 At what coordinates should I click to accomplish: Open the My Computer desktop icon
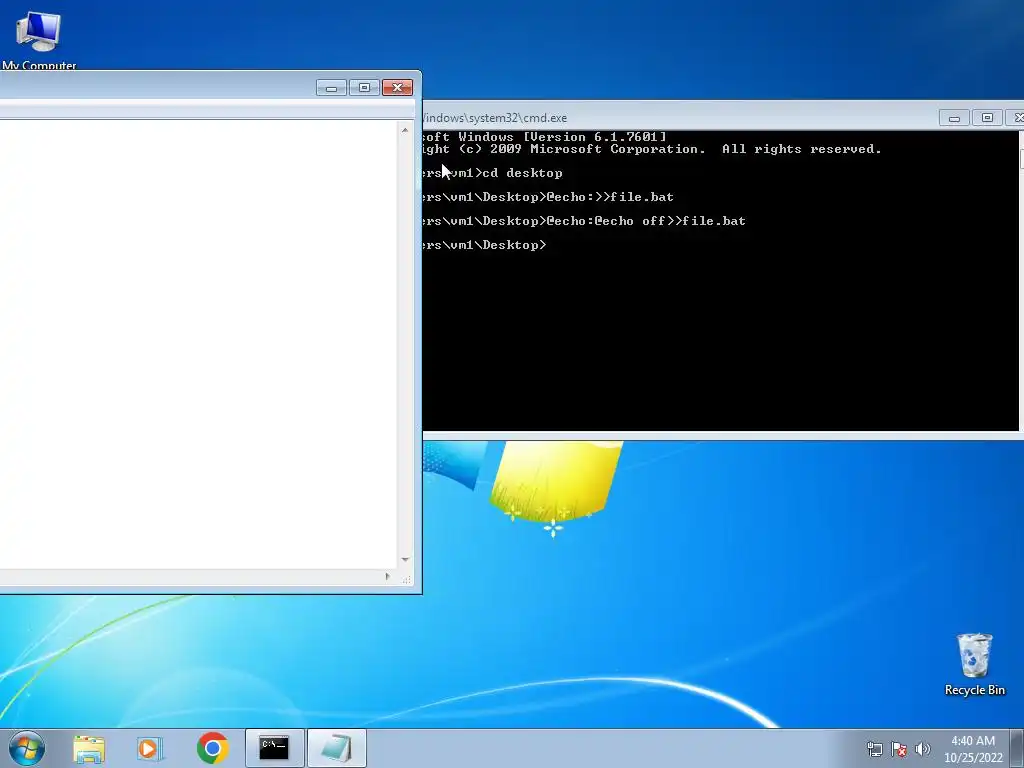[39, 38]
